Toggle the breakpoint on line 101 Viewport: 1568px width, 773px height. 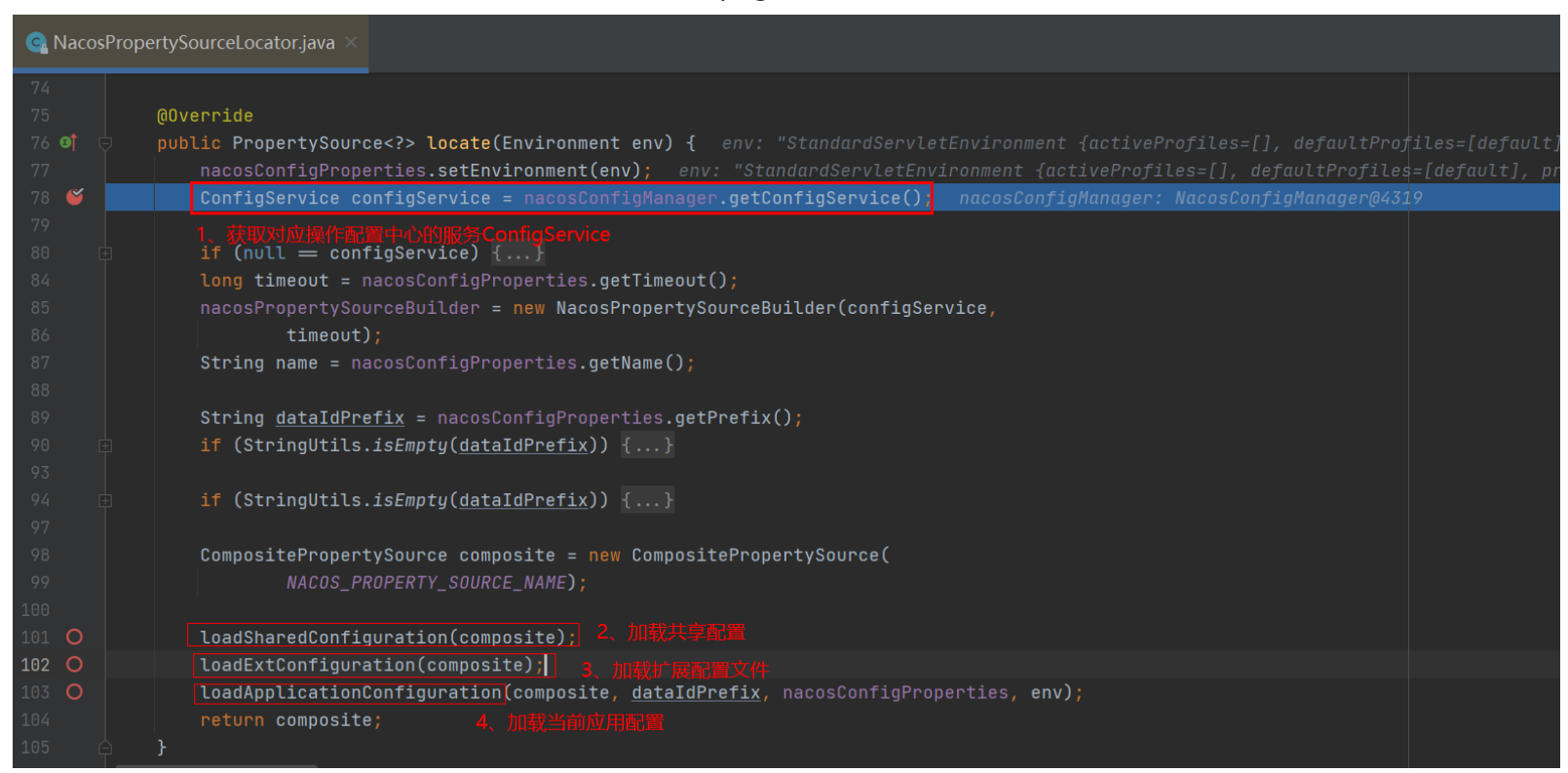tap(74, 638)
